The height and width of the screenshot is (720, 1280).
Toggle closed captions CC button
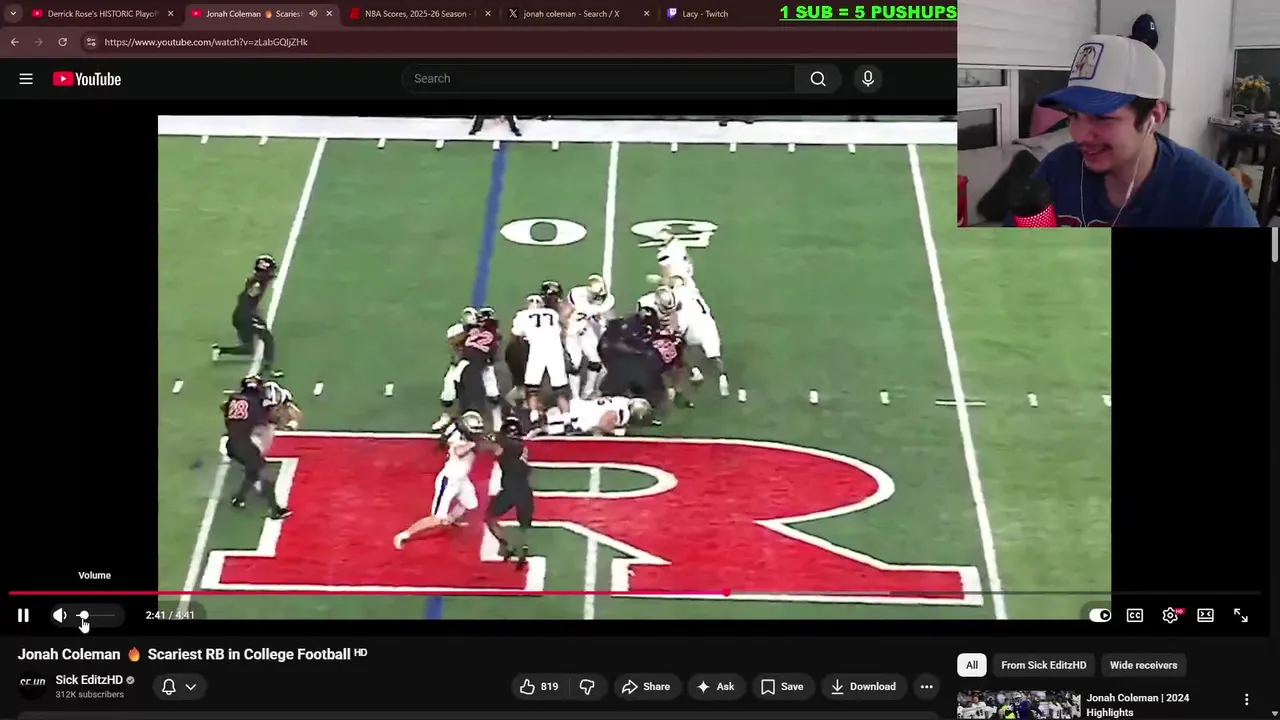[1135, 615]
